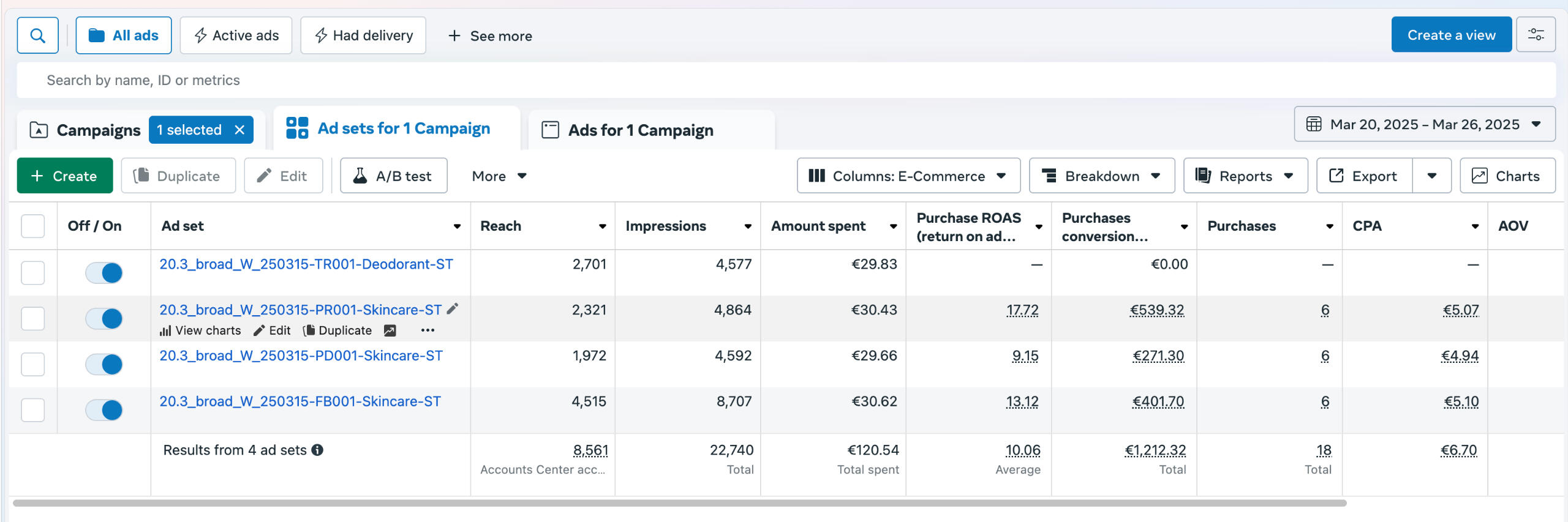Click the three-dots menu in hovered row
Viewport: 1568px width, 522px height.
428,330
